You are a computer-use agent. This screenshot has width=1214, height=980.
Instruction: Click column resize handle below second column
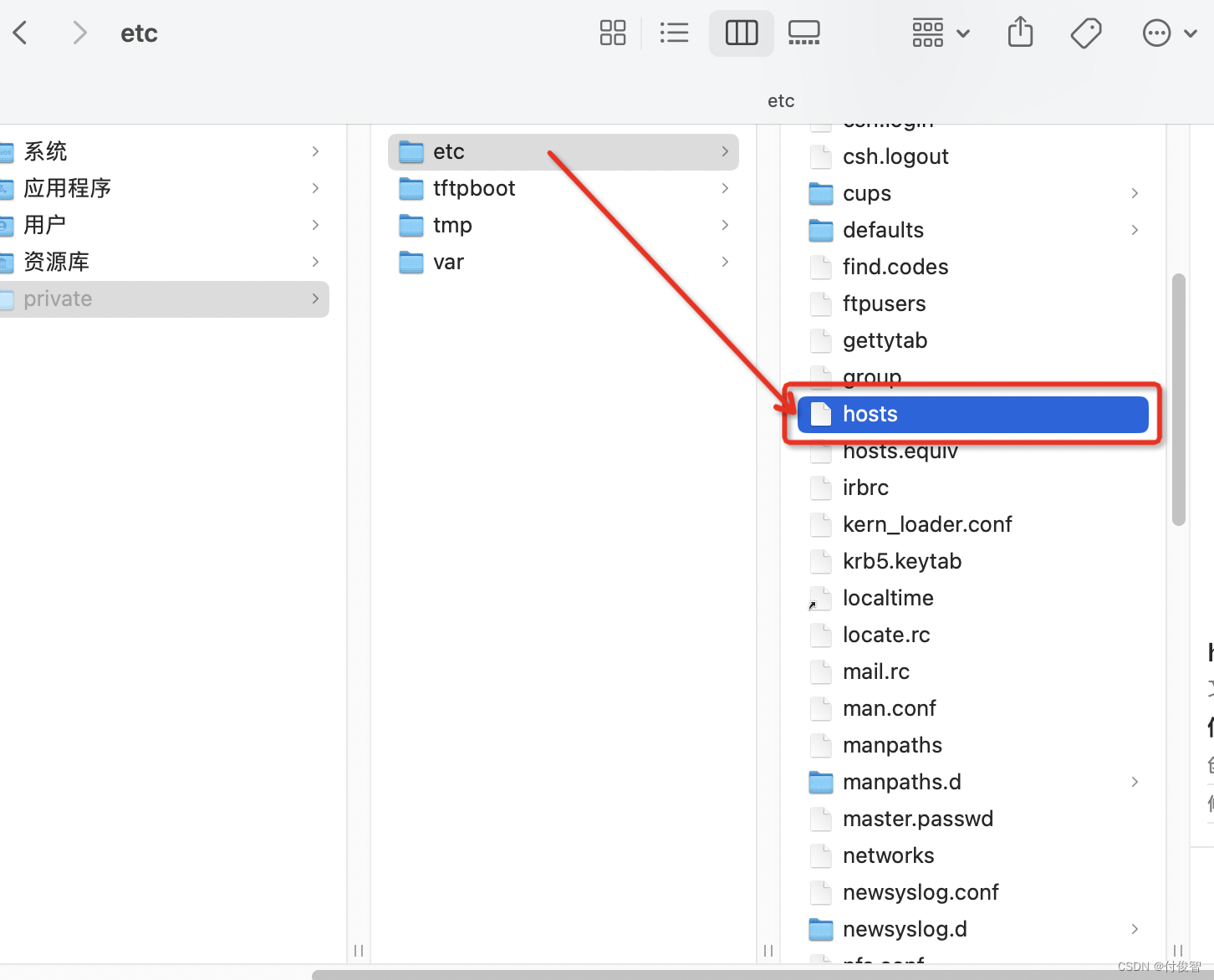[x=768, y=951]
